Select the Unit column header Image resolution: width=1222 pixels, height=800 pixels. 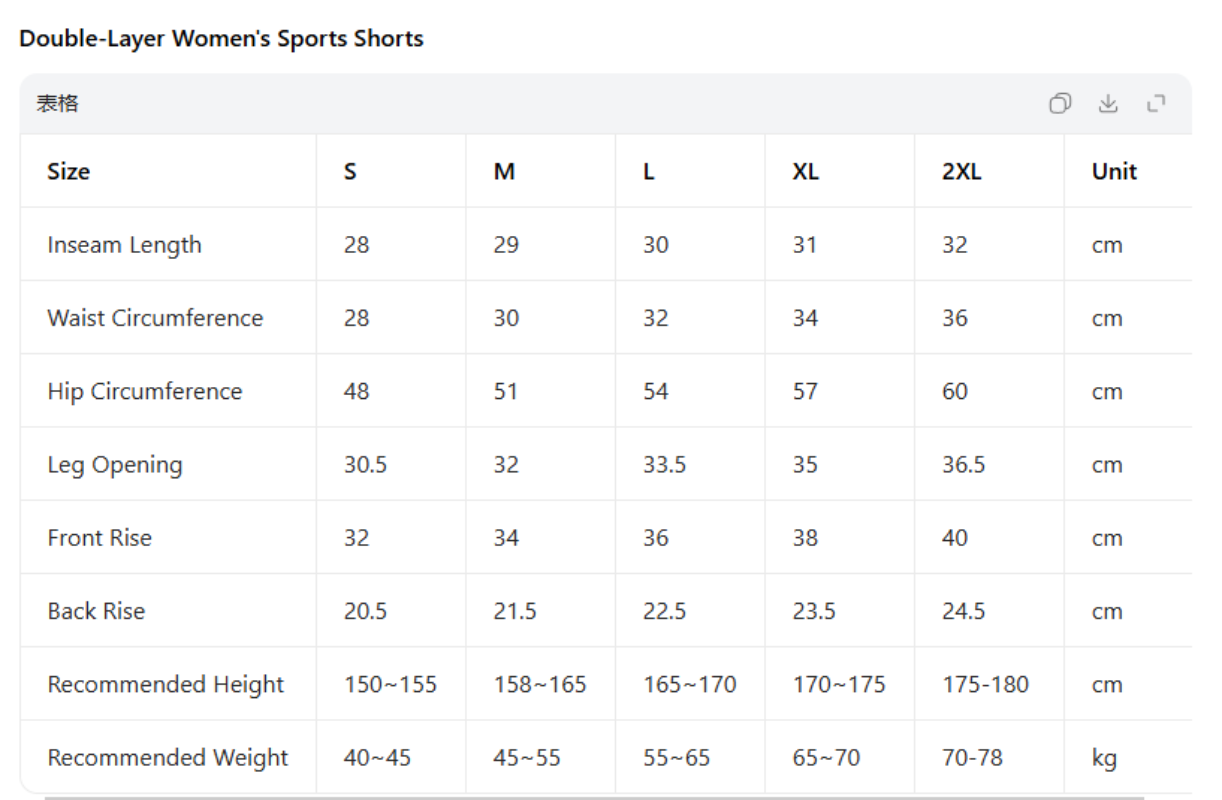1115,171
